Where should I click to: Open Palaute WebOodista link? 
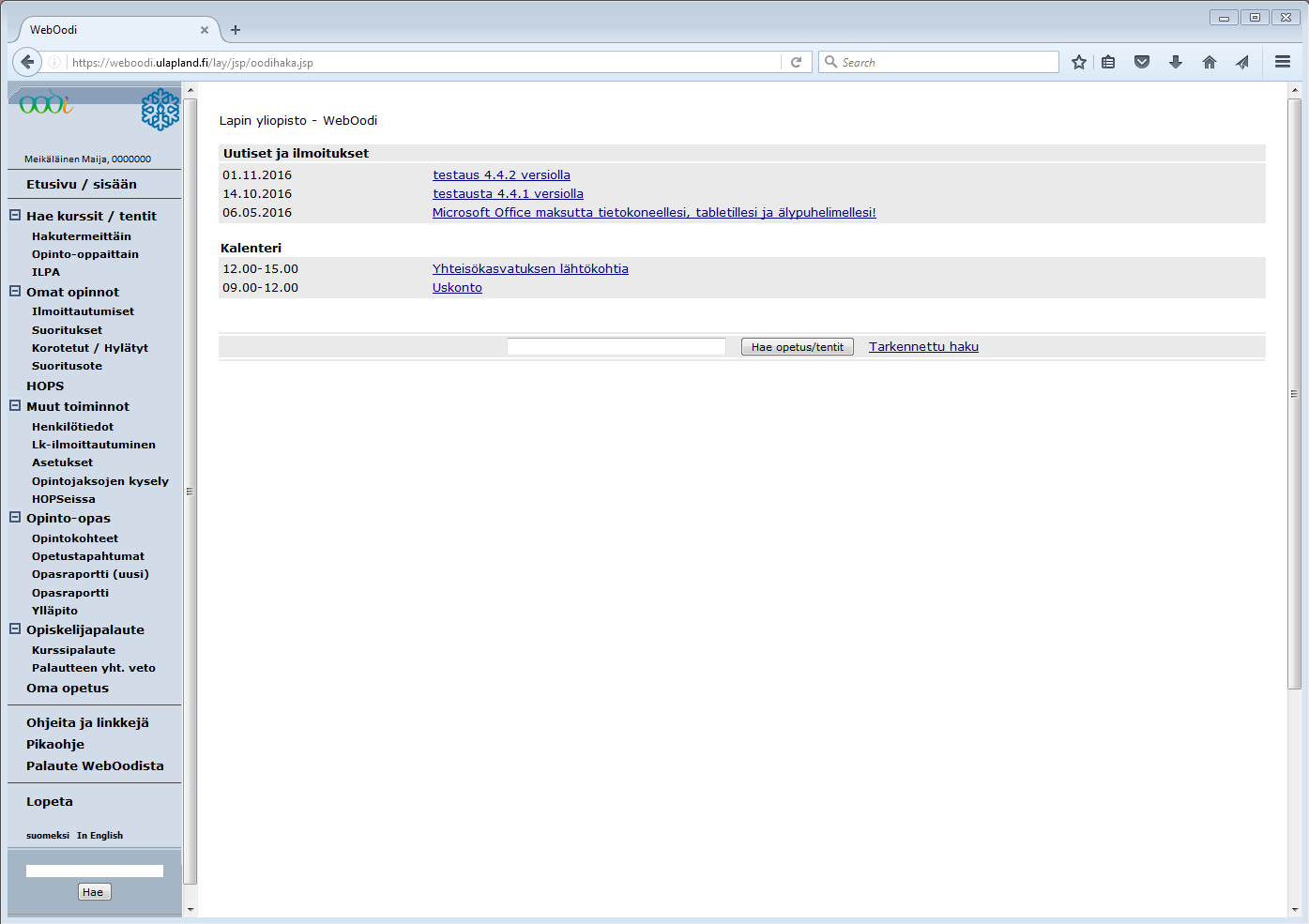pos(95,766)
